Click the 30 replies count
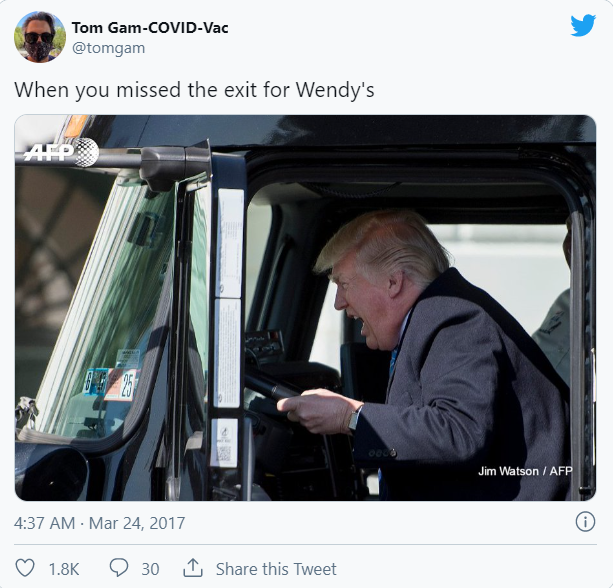Screen dimensions: 613x588 click(150, 569)
